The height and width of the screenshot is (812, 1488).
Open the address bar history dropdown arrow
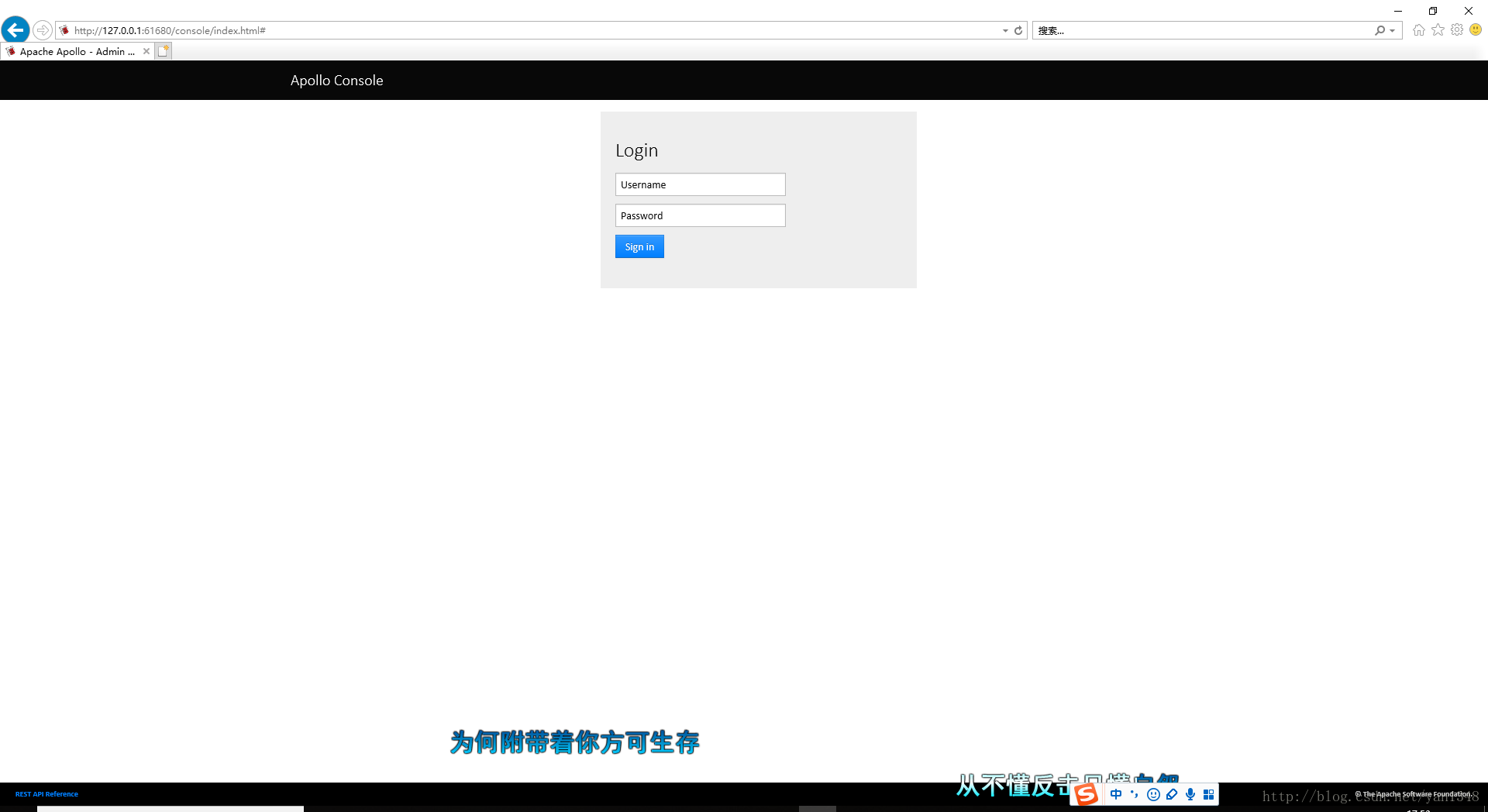point(1005,30)
